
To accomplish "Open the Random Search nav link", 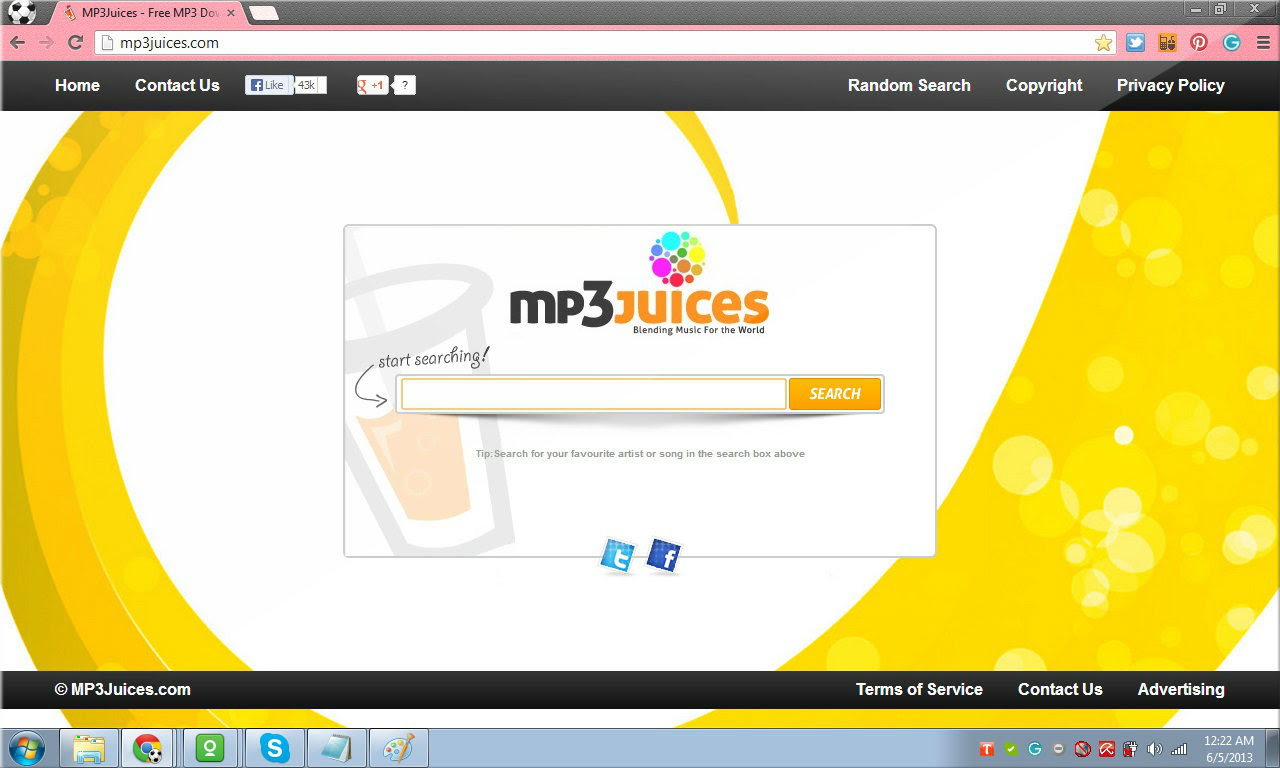I will click(x=909, y=85).
